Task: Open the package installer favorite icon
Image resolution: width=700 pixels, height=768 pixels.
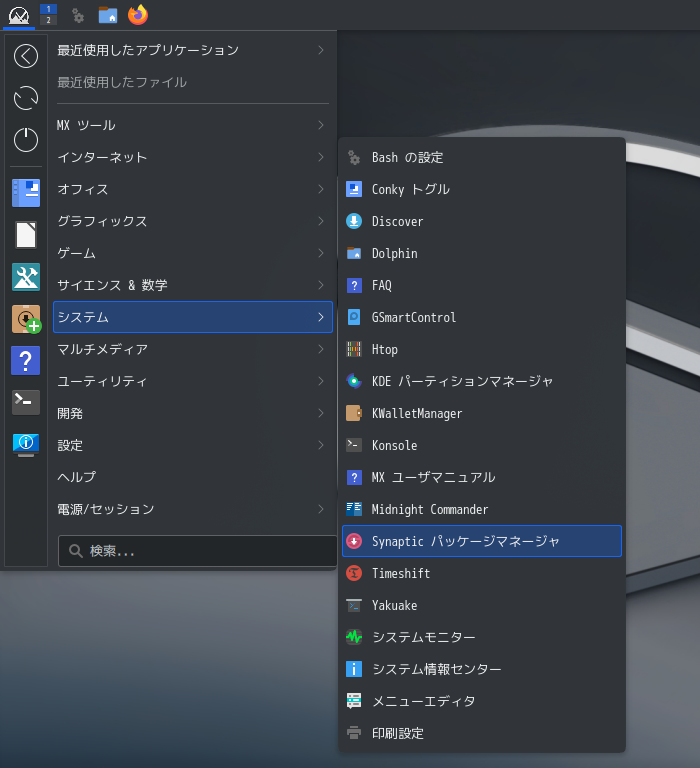Action: [26, 319]
